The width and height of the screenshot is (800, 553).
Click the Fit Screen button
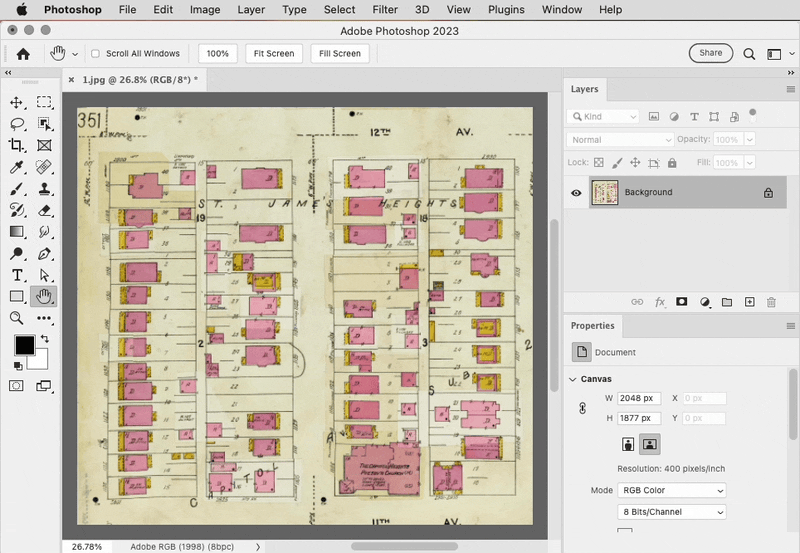274,54
